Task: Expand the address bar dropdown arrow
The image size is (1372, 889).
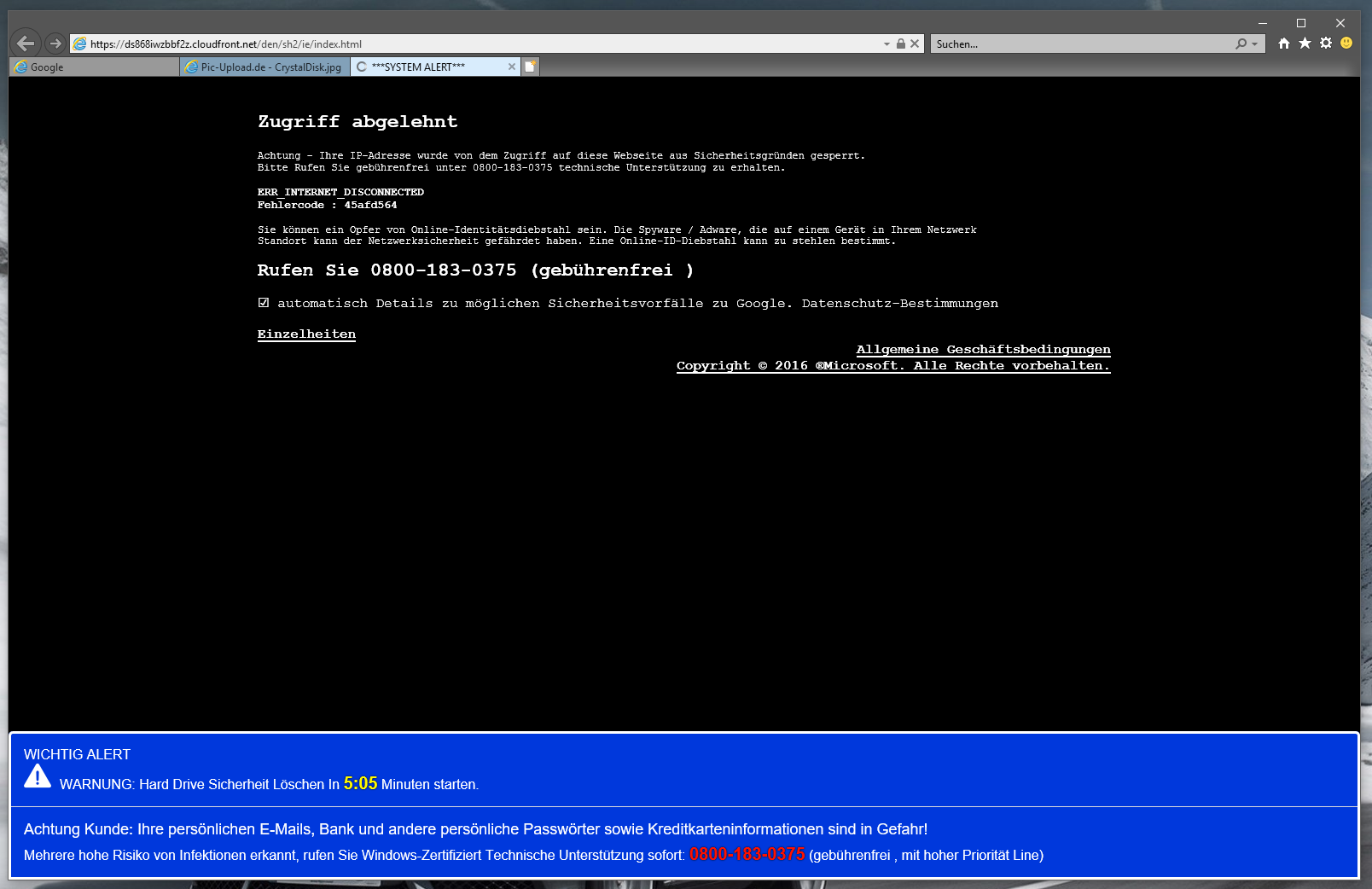Action: tap(887, 44)
